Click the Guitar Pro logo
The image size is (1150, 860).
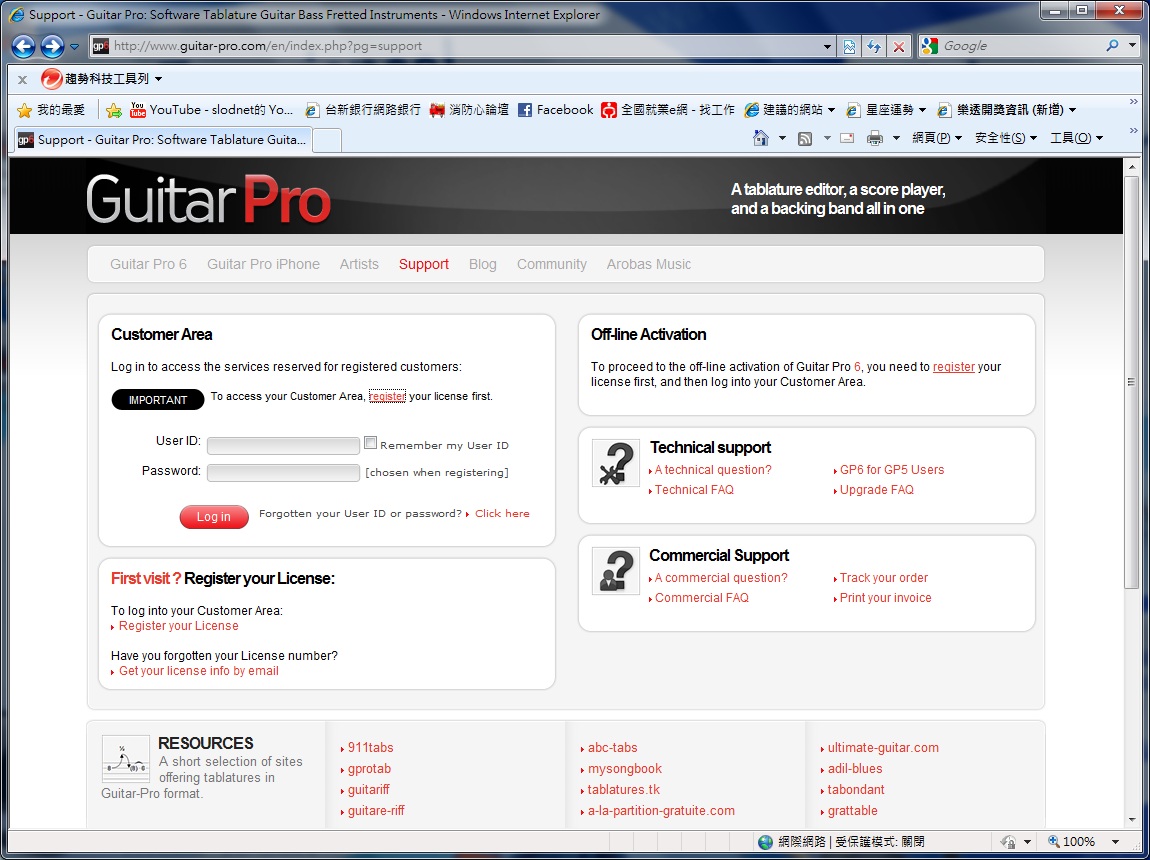pyautogui.click(x=208, y=199)
